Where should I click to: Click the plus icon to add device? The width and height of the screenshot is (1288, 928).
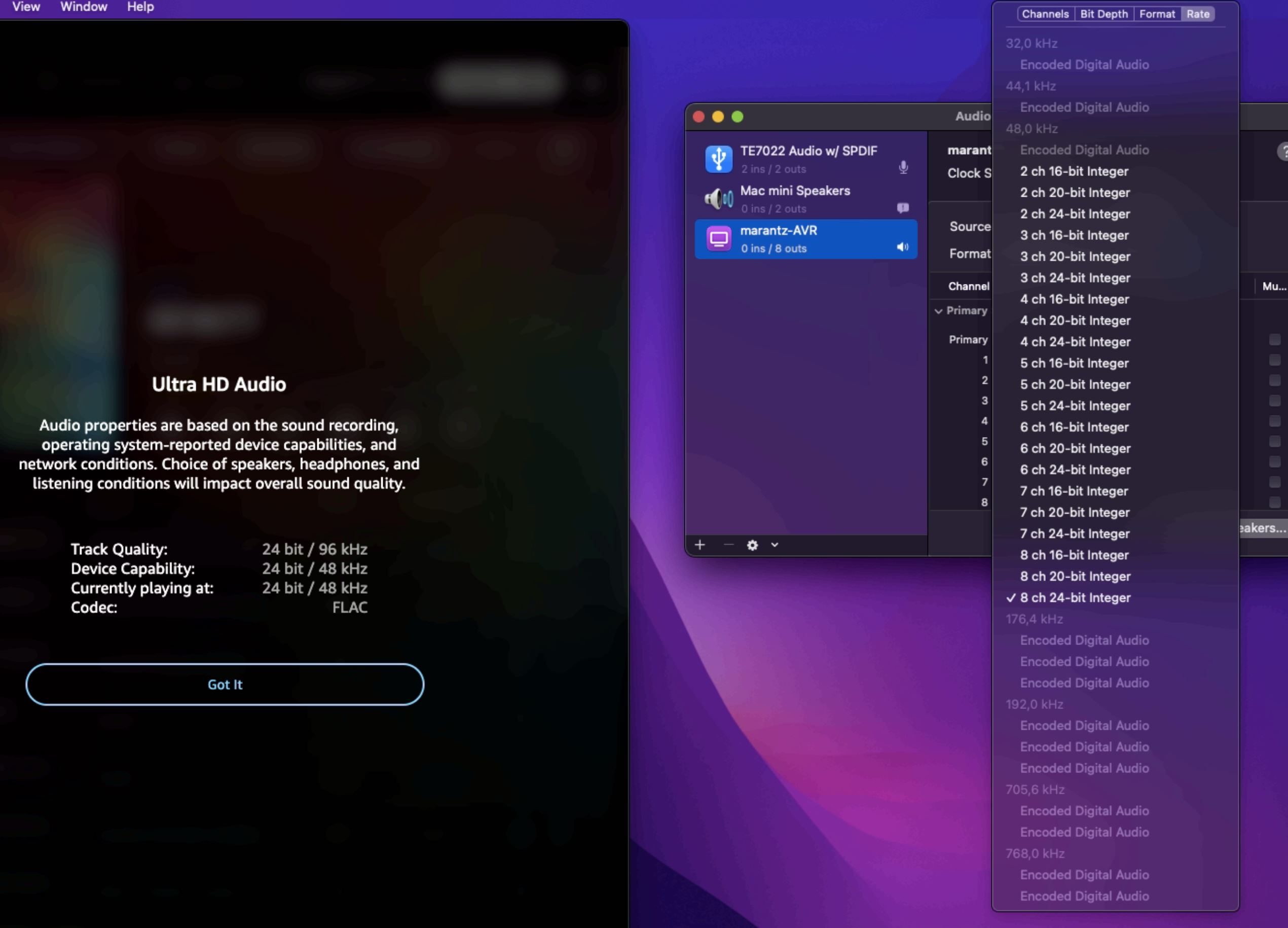click(700, 545)
